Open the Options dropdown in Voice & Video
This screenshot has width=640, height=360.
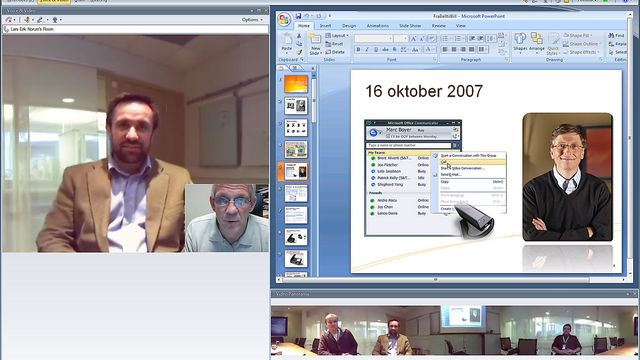(252, 20)
